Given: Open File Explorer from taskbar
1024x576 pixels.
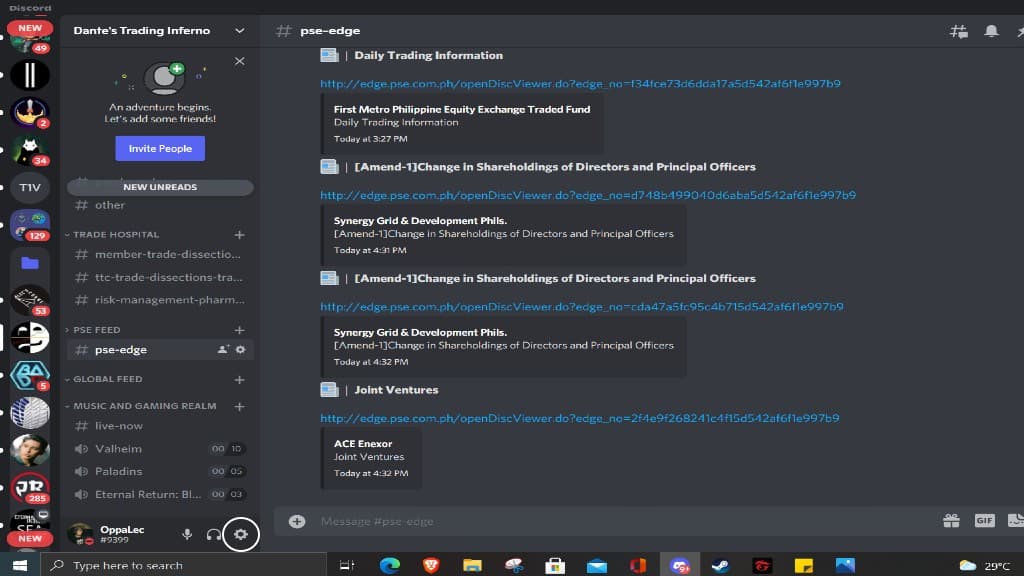Looking at the screenshot, I should (472, 566).
